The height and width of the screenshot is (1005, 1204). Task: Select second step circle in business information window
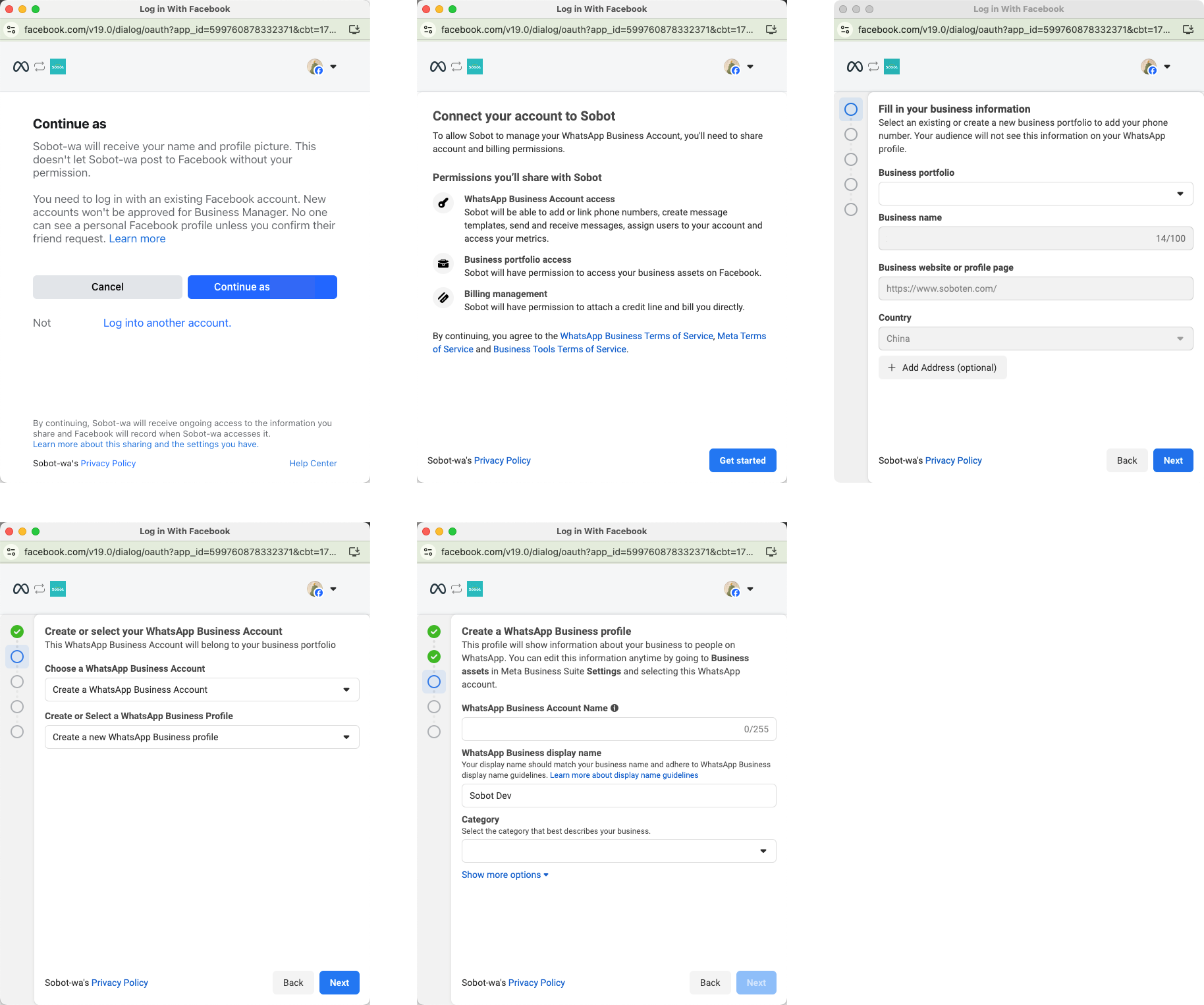point(851,134)
